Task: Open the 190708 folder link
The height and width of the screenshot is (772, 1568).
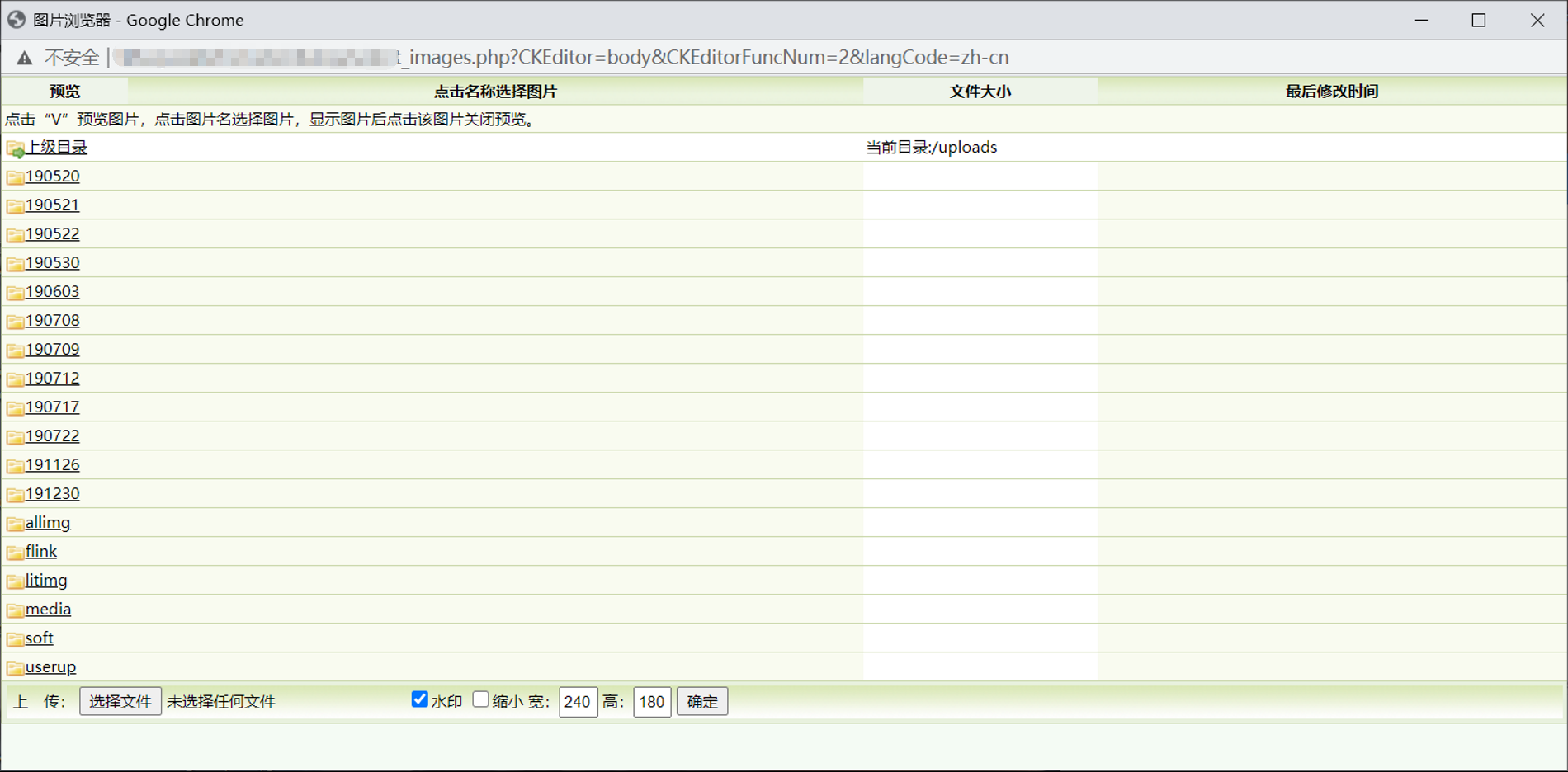Action: (x=53, y=320)
